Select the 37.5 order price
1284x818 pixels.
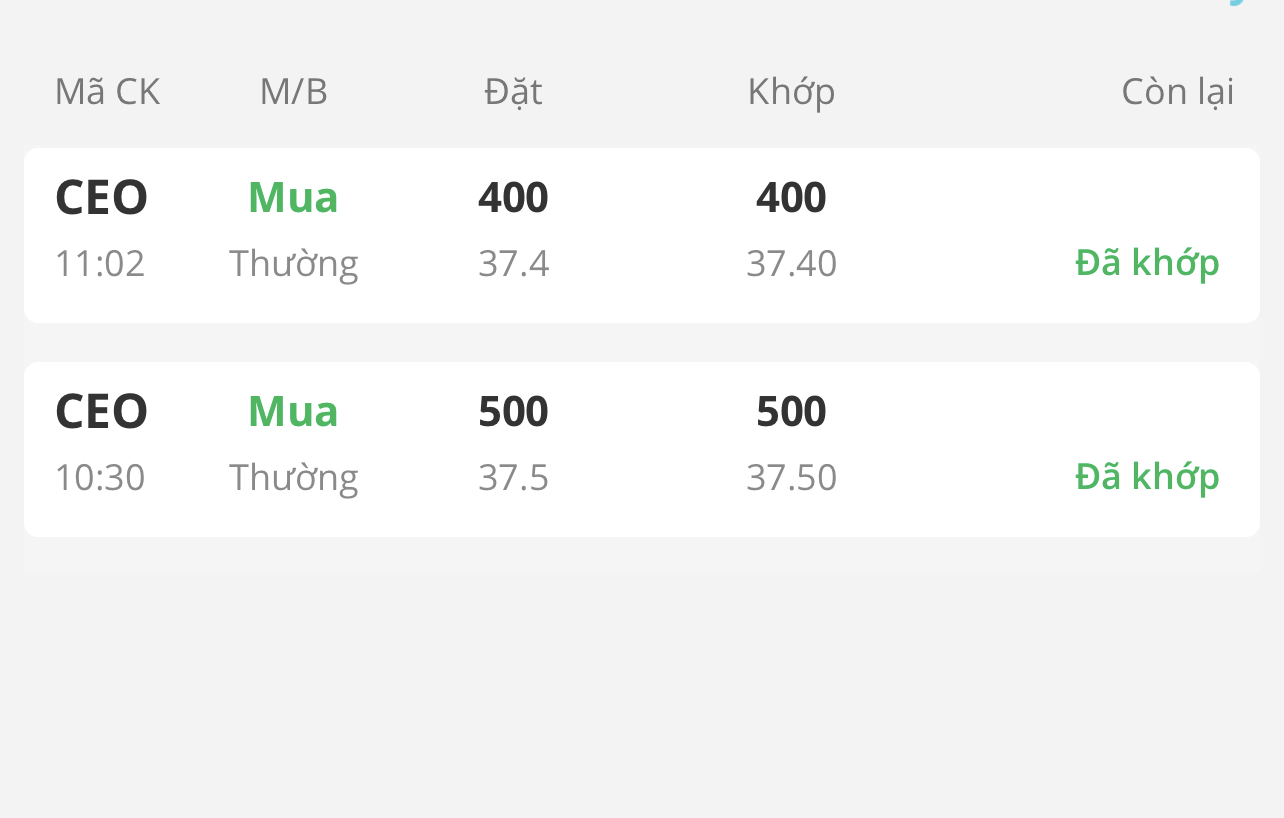[x=513, y=478]
